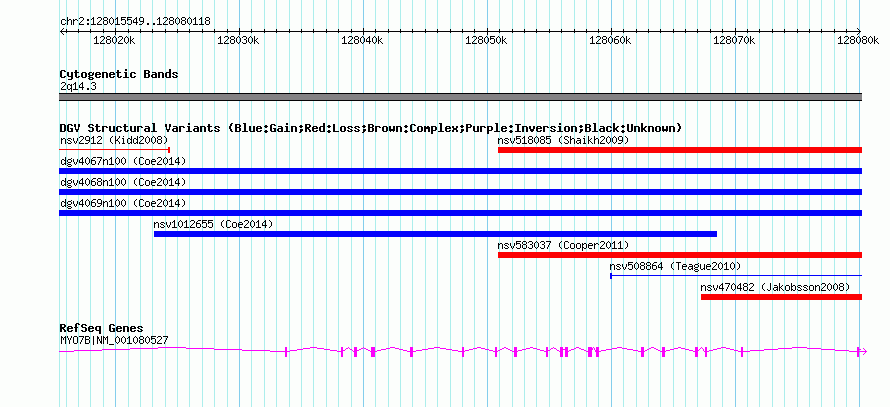Click the 128050k ruler tick label
Viewport: 890px width, 407px height.
(x=486, y=40)
